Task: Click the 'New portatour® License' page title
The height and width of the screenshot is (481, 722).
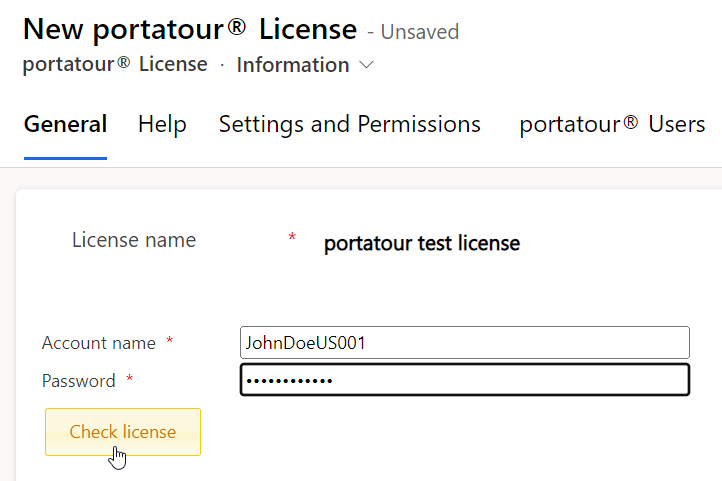Action: (189, 29)
